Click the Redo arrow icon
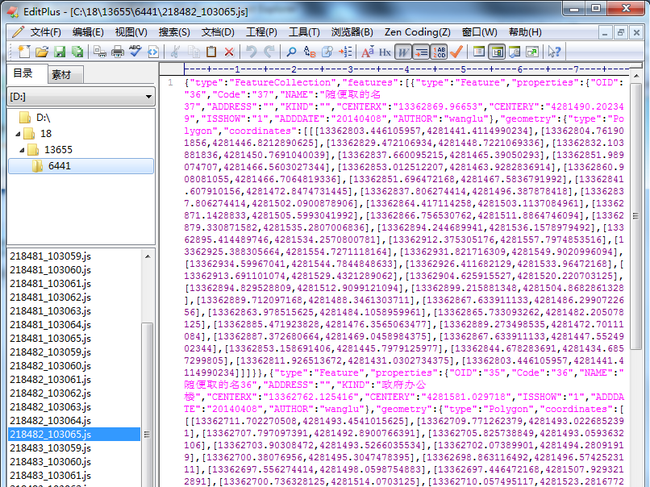Viewport: 650px width, 487px height. pos(269,52)
